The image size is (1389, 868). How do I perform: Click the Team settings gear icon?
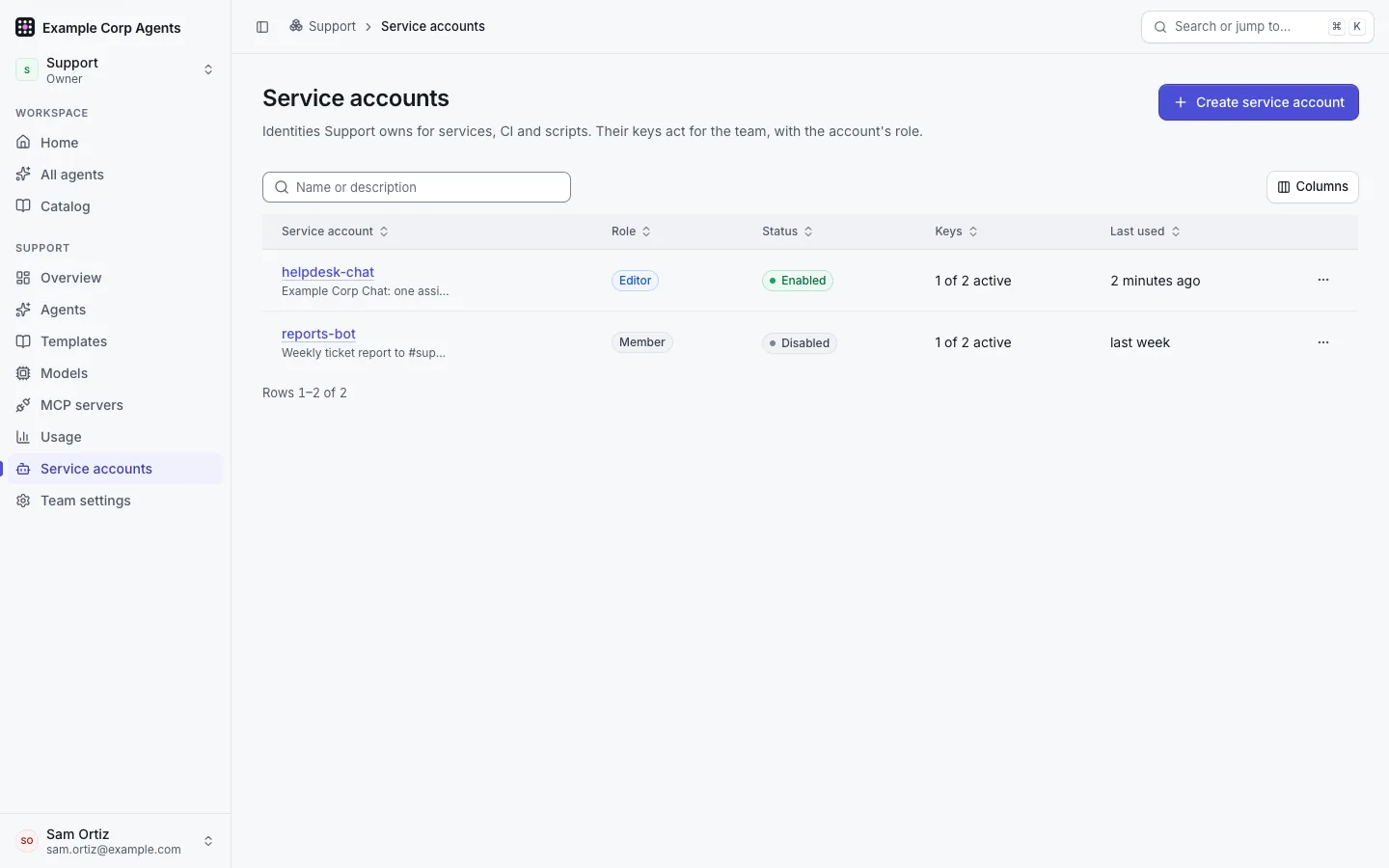pos(23,501)
